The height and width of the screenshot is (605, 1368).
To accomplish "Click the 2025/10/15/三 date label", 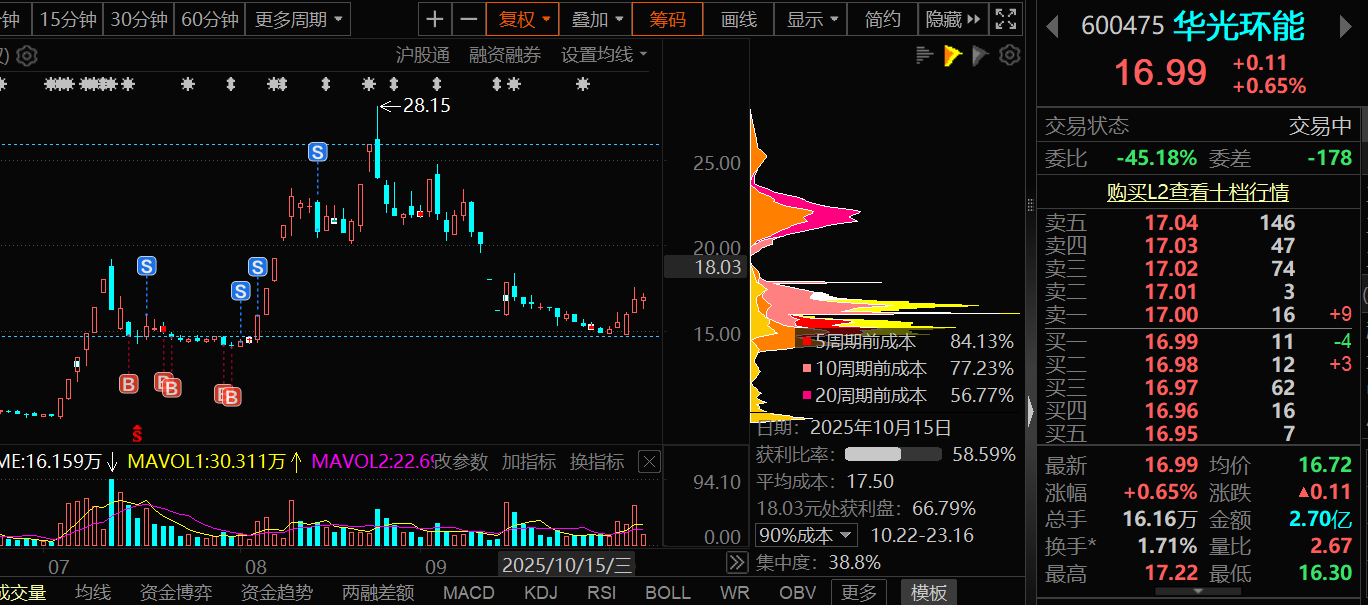I will (567, 565).
